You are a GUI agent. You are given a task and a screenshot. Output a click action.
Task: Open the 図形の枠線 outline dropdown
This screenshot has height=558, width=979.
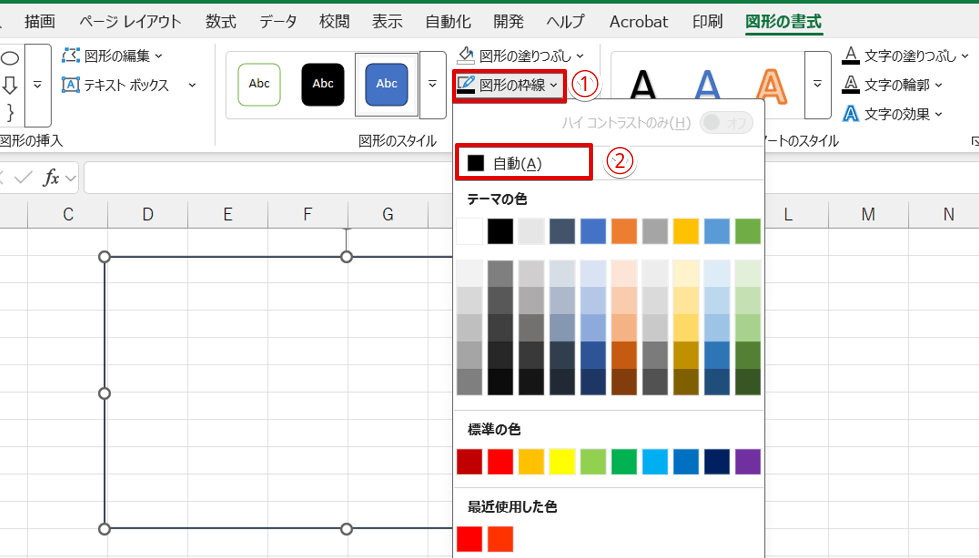[x=509, y=85]
